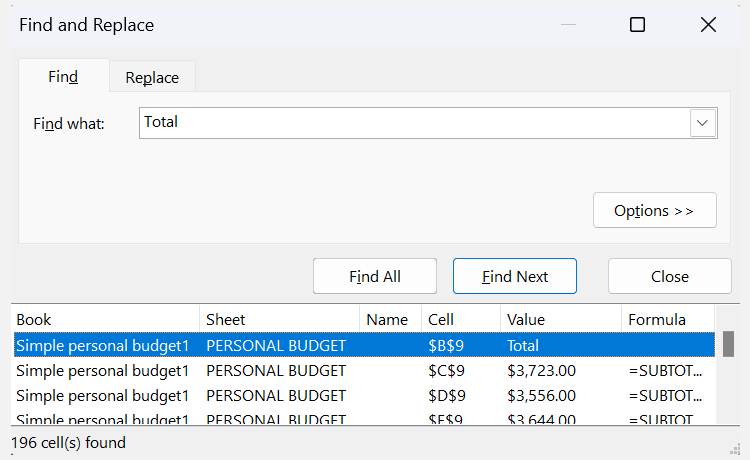Screen dimensions: 750x460
Task: Expand search Options
Action: [654, 211]
